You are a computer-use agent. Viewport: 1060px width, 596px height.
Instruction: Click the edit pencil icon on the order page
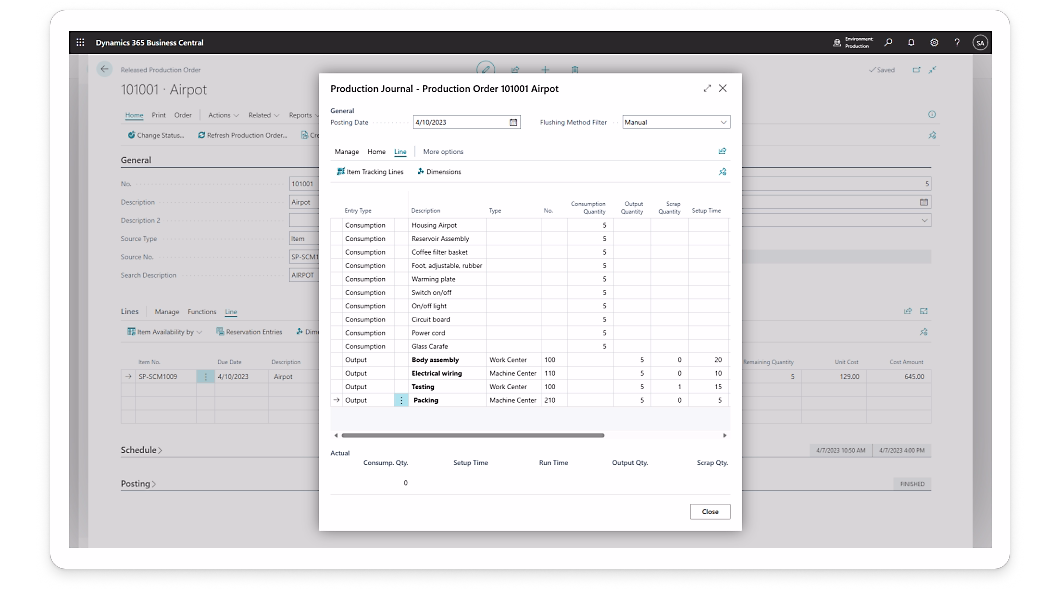point(485,69)
